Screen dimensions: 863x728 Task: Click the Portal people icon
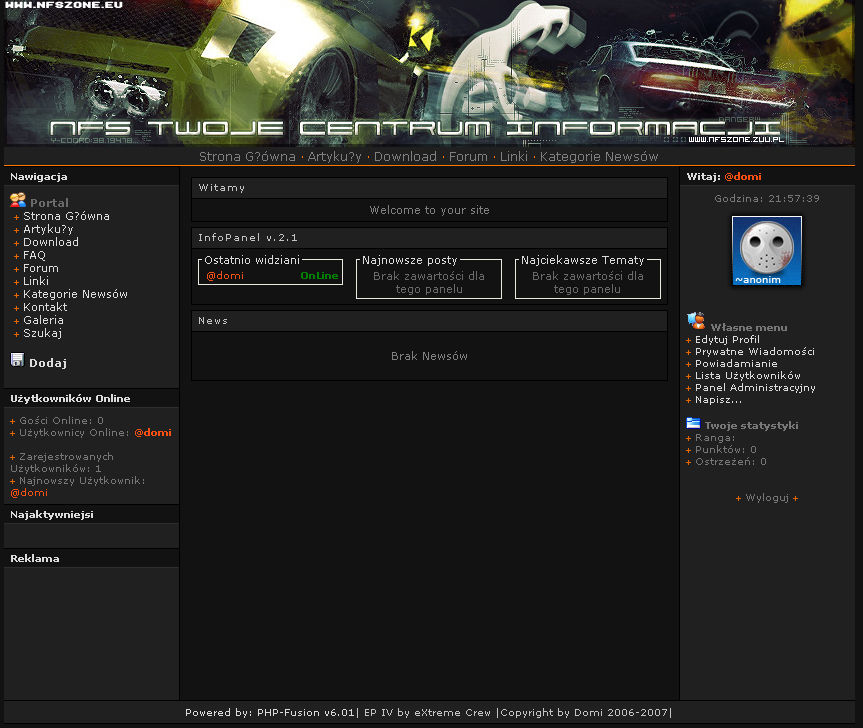18,201
